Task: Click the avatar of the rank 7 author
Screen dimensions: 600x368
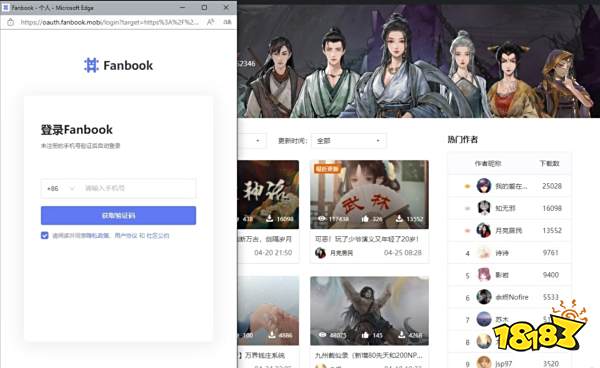Action: coord(484,319)
